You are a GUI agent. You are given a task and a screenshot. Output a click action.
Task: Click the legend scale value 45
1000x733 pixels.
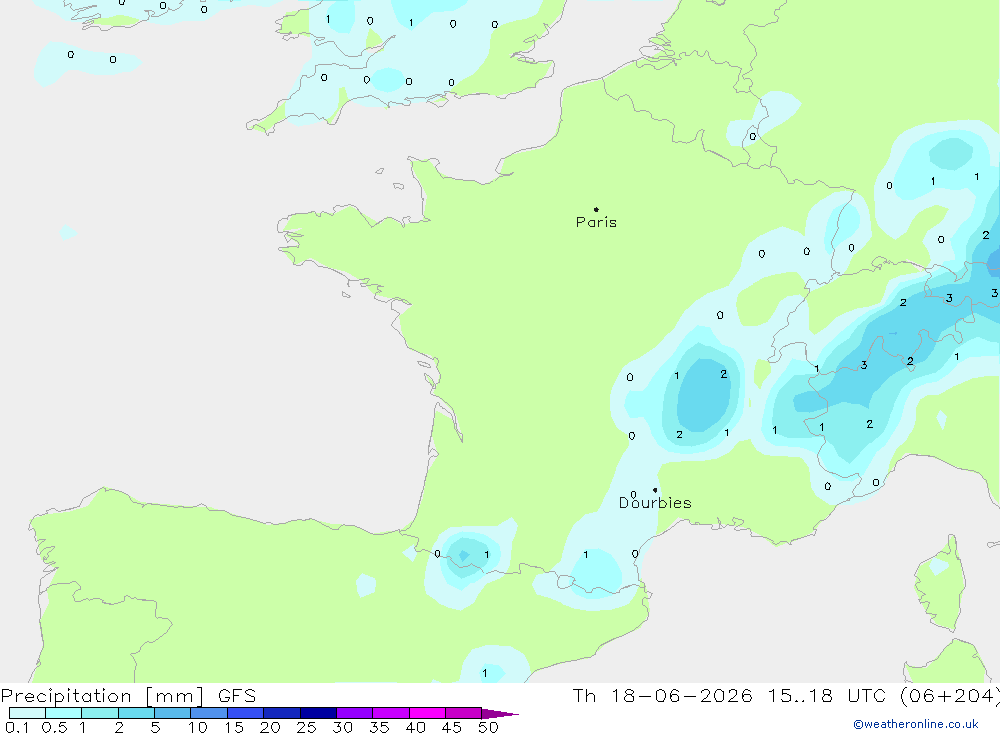452,727
